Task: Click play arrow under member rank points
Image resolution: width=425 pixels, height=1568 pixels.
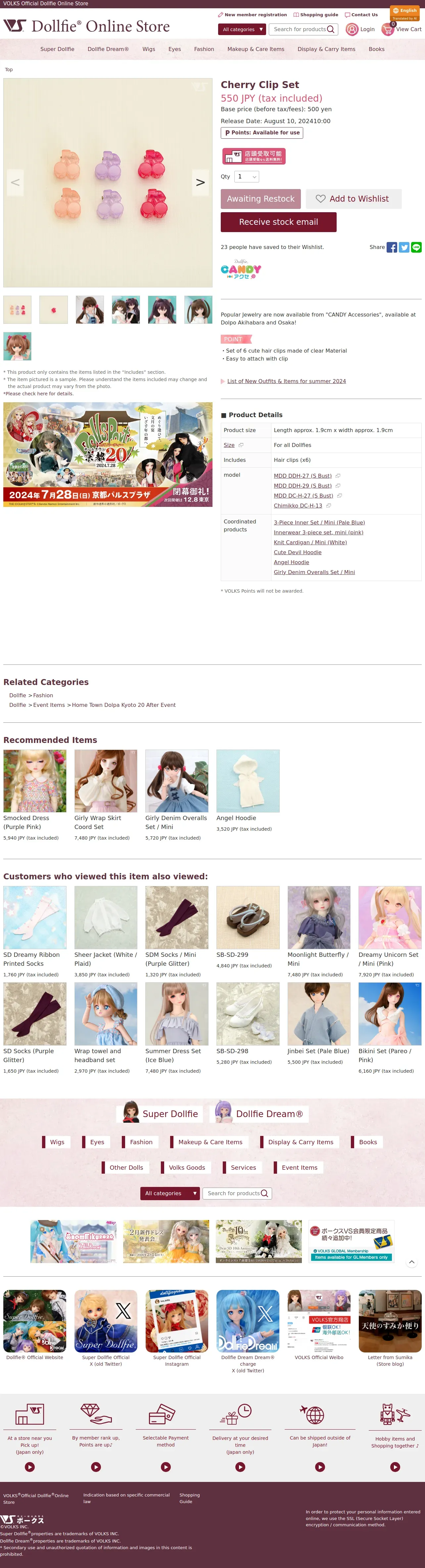Action: (x=96, y=1467)
